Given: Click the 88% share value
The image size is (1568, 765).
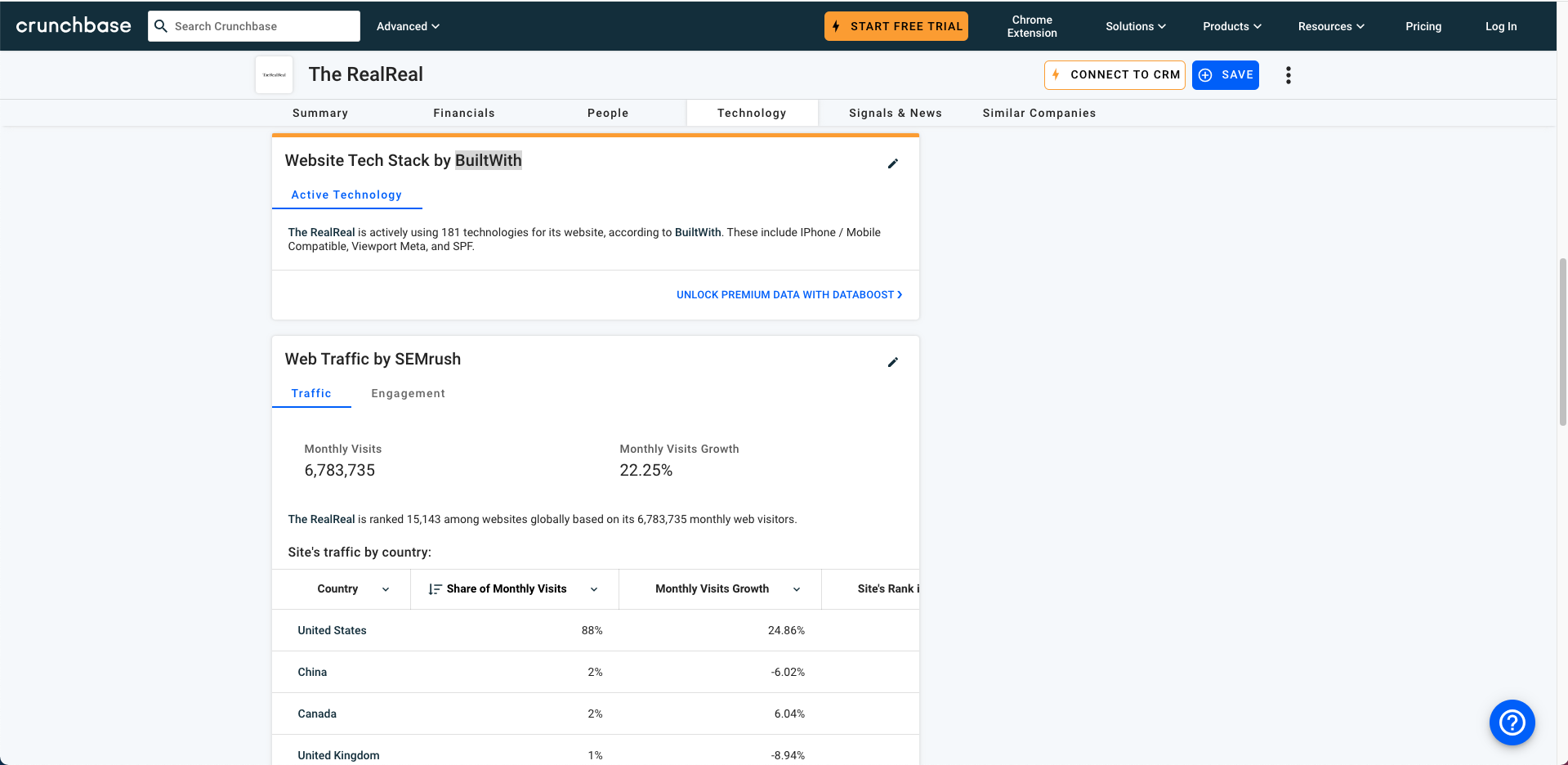Looking at the screenshot, I should pyautogui.click(x=592, y=630).
